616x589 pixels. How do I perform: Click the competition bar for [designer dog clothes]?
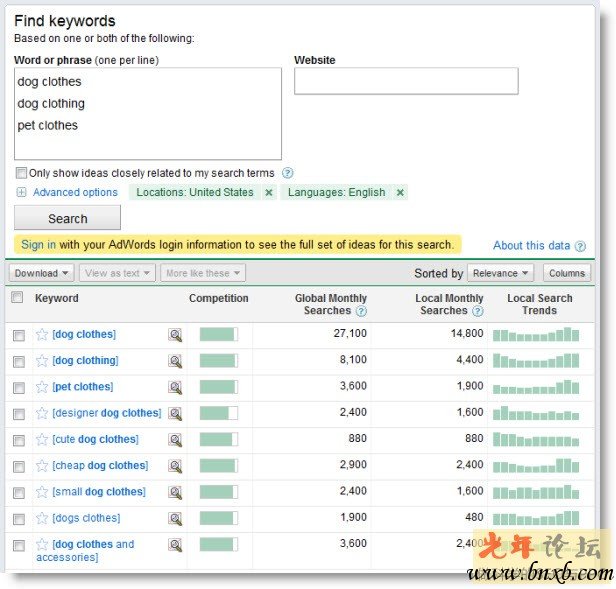click(218, 413)
